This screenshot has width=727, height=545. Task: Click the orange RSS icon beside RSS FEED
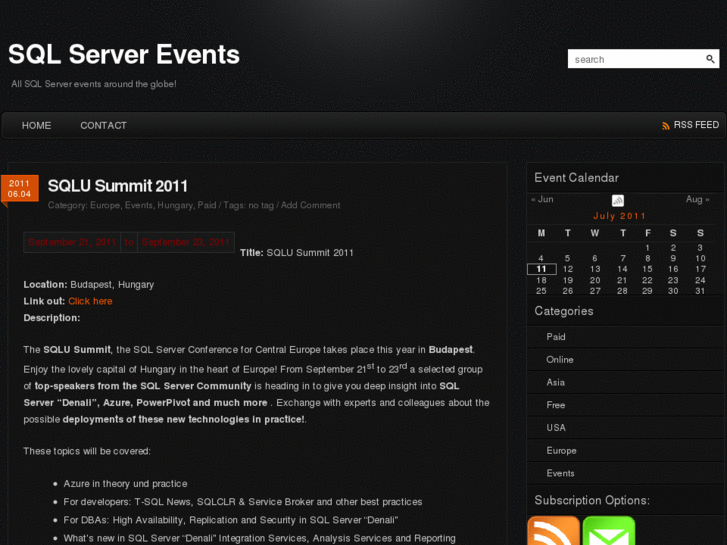tap(666, 126)
